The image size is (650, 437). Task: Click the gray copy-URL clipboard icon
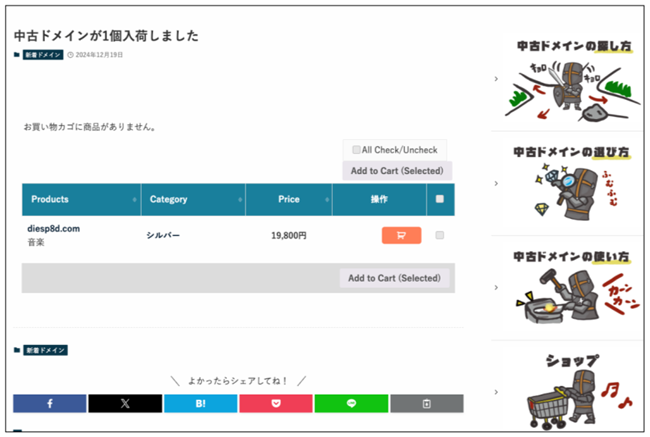tap(426, 403)
